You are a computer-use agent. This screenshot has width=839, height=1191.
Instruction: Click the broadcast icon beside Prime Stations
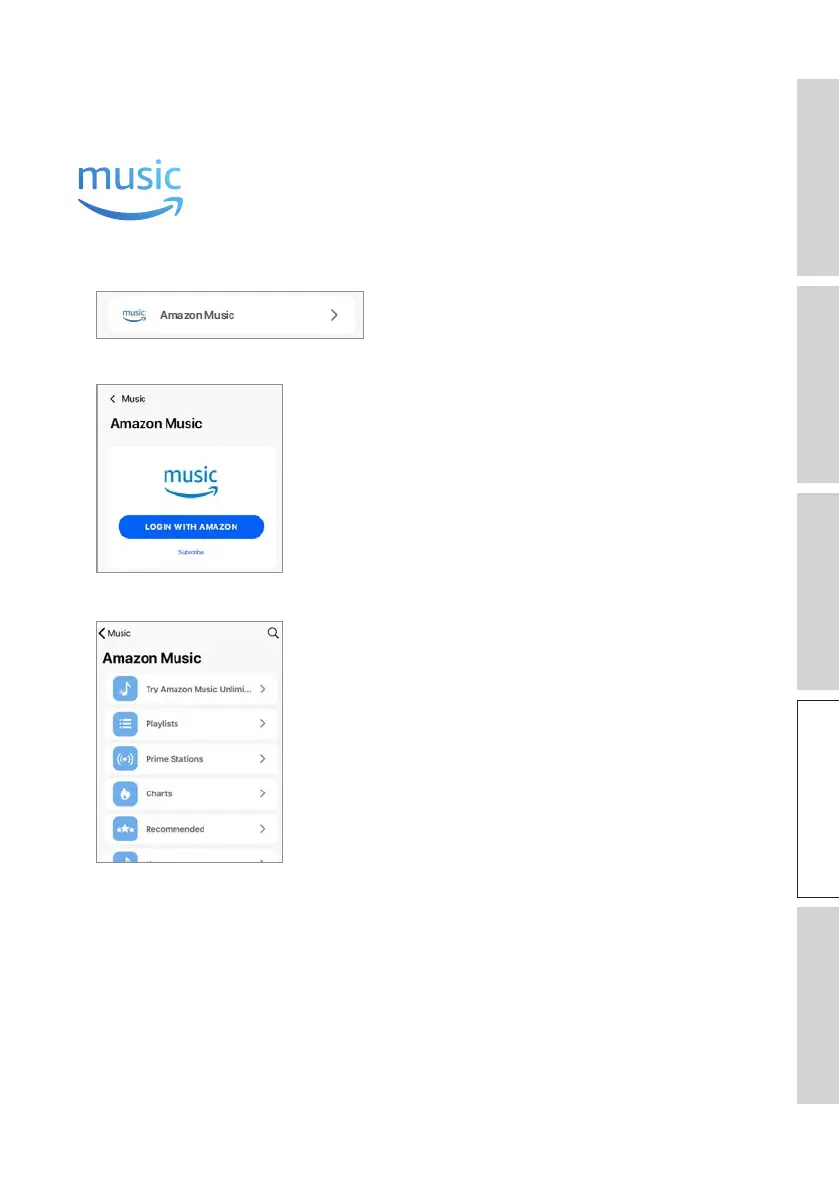(x=125, y=759)
